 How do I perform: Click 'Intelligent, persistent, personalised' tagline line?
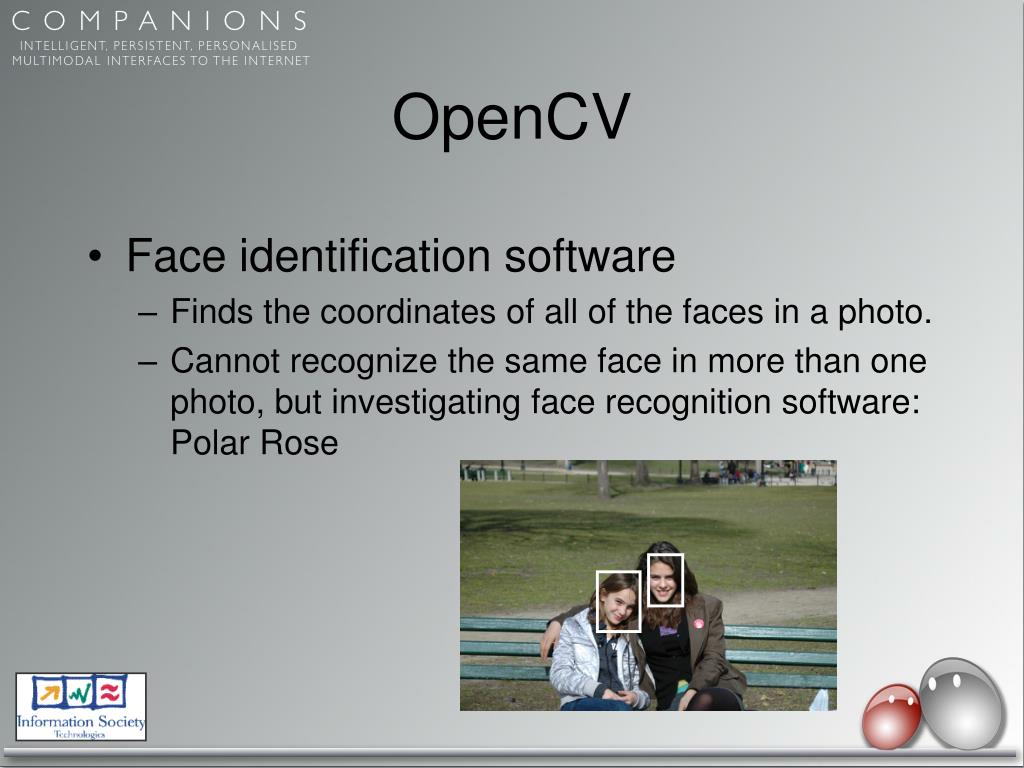click(x=159, y=46)
